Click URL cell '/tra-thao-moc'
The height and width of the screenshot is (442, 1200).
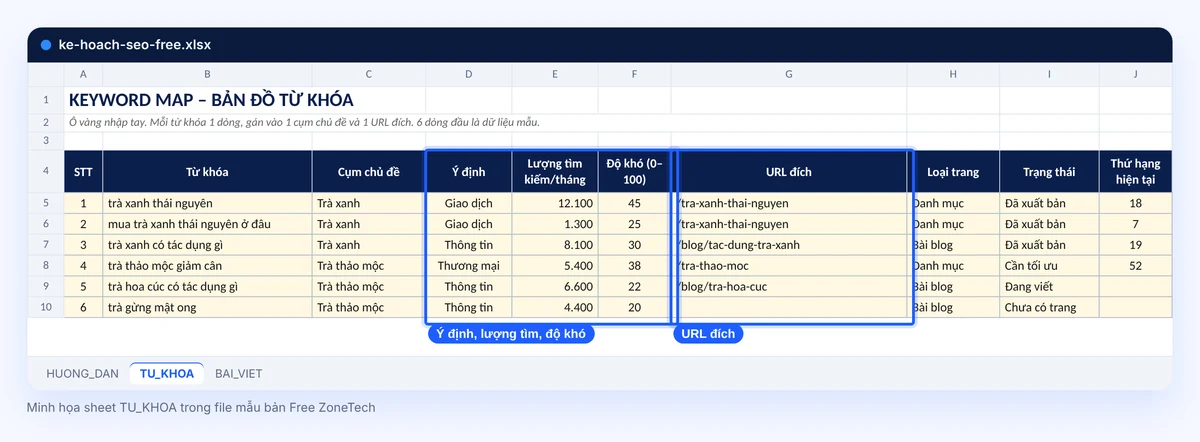click(x=789, y=266)
